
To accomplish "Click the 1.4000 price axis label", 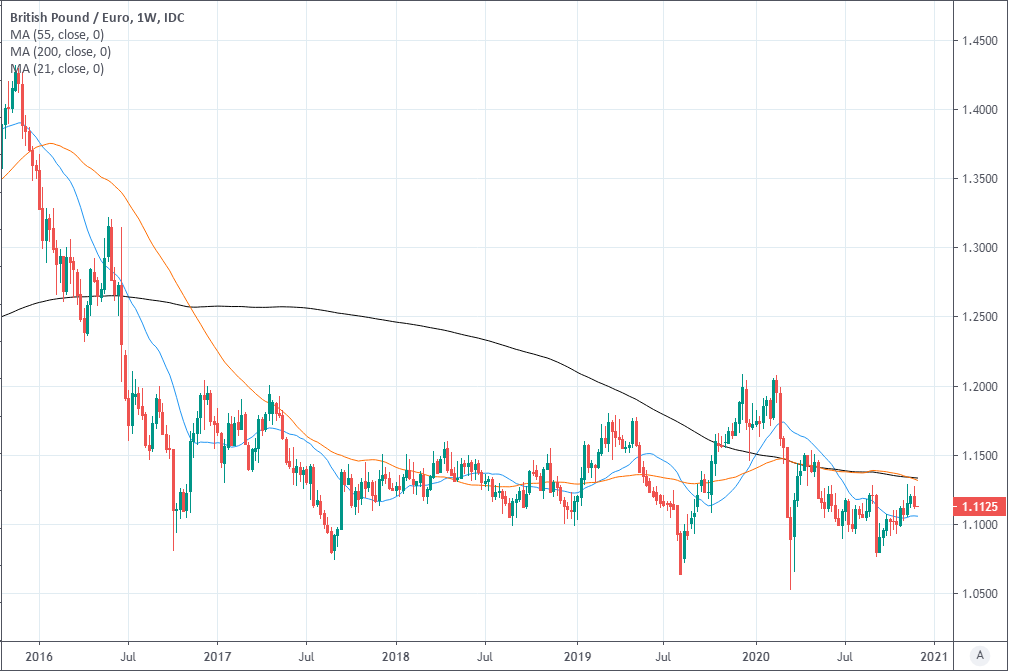I will 980,110.
